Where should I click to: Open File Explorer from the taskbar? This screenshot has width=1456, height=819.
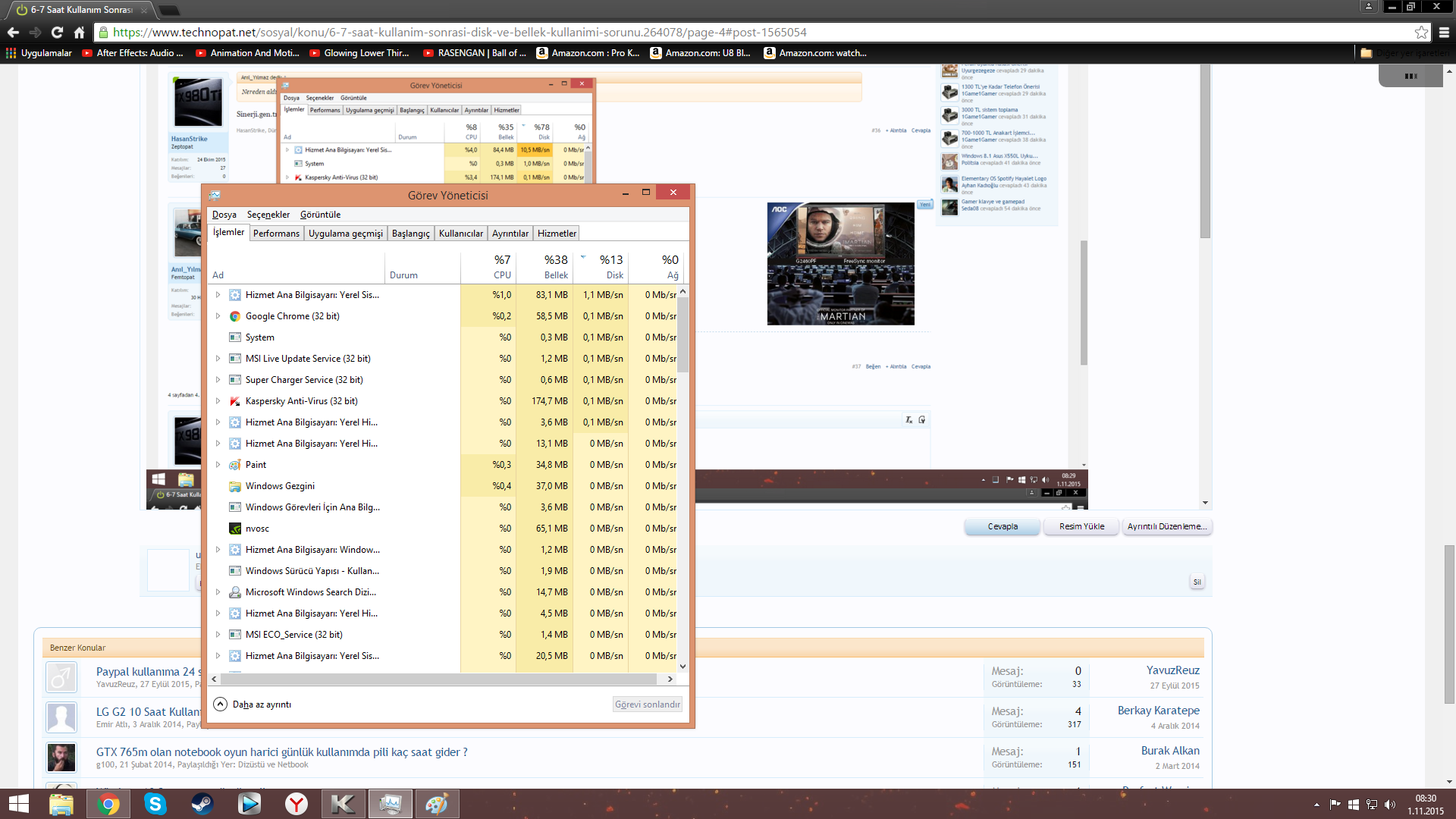61,804
